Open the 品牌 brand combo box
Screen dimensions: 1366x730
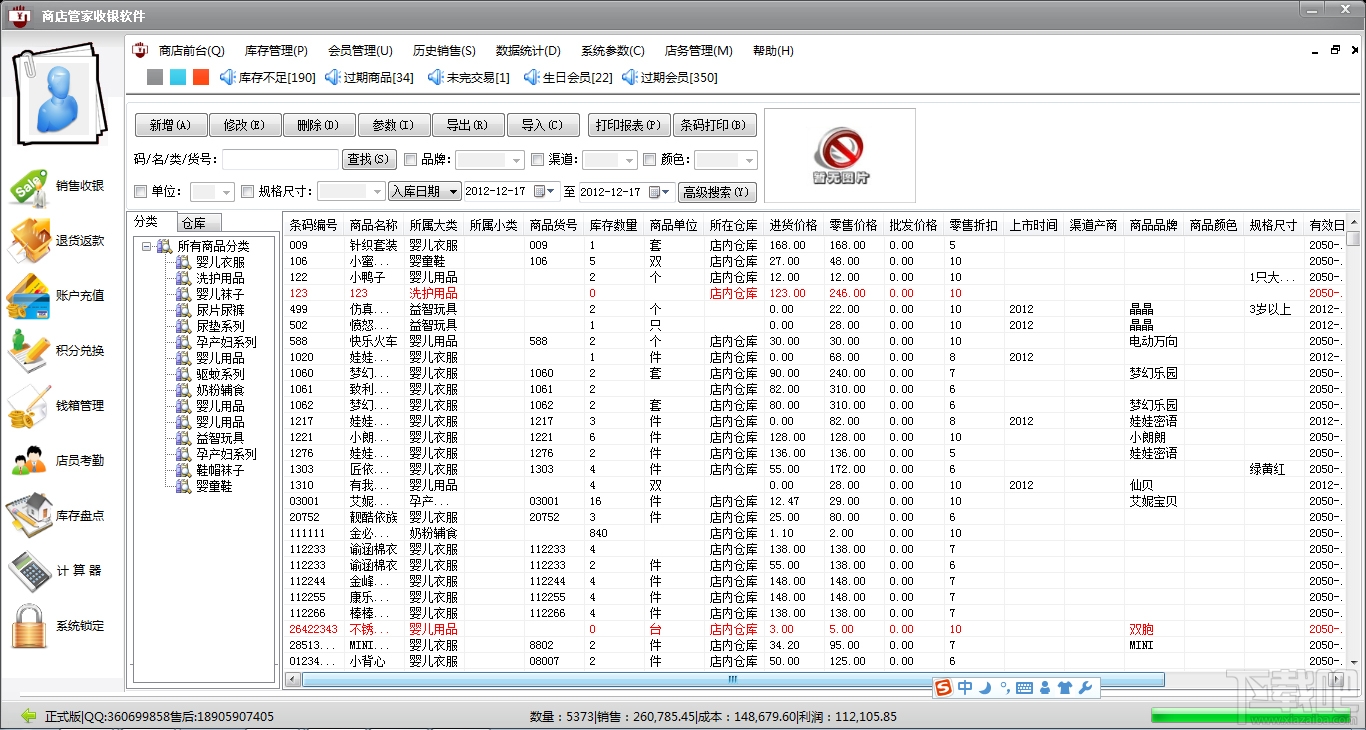(490, 160)
